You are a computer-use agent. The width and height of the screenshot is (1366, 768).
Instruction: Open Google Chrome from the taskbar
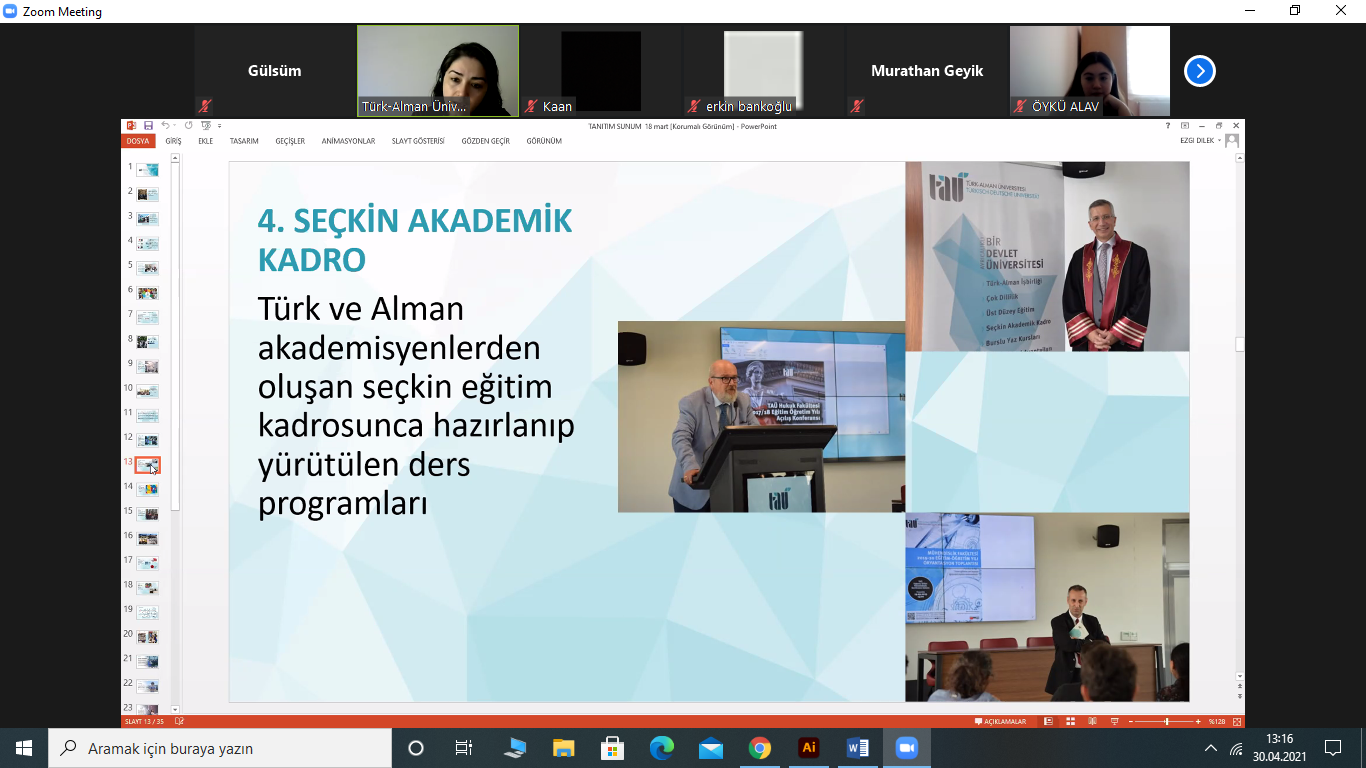760,748
